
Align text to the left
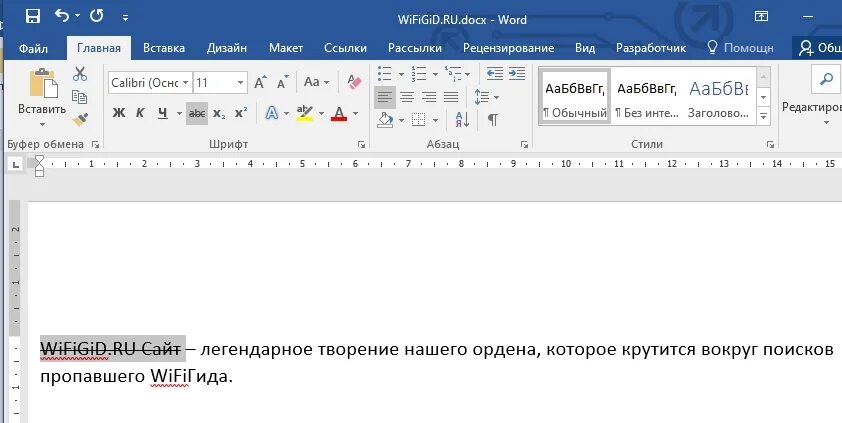(384, 97)
